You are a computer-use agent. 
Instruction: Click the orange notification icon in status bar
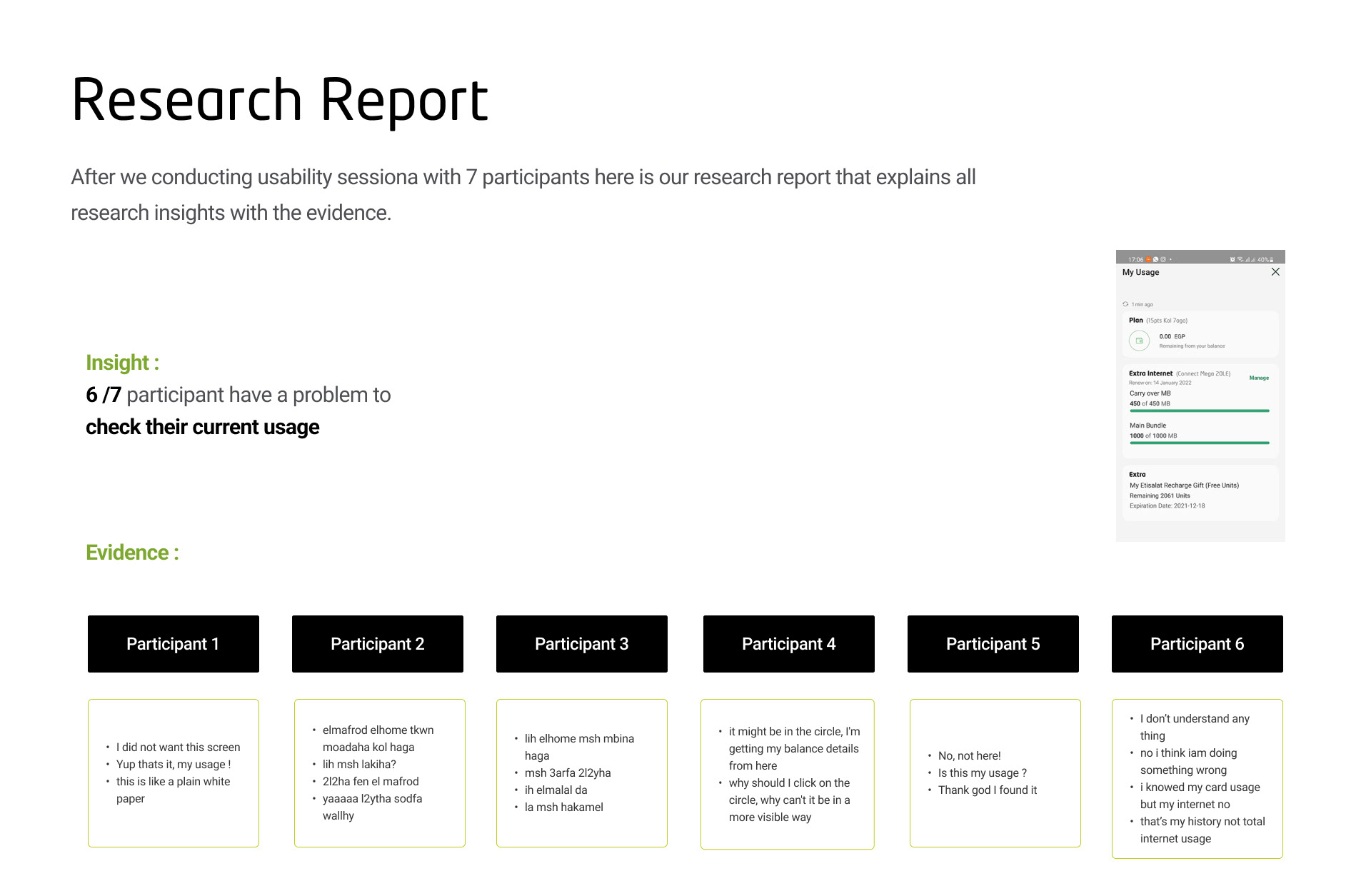[1148, 259]
